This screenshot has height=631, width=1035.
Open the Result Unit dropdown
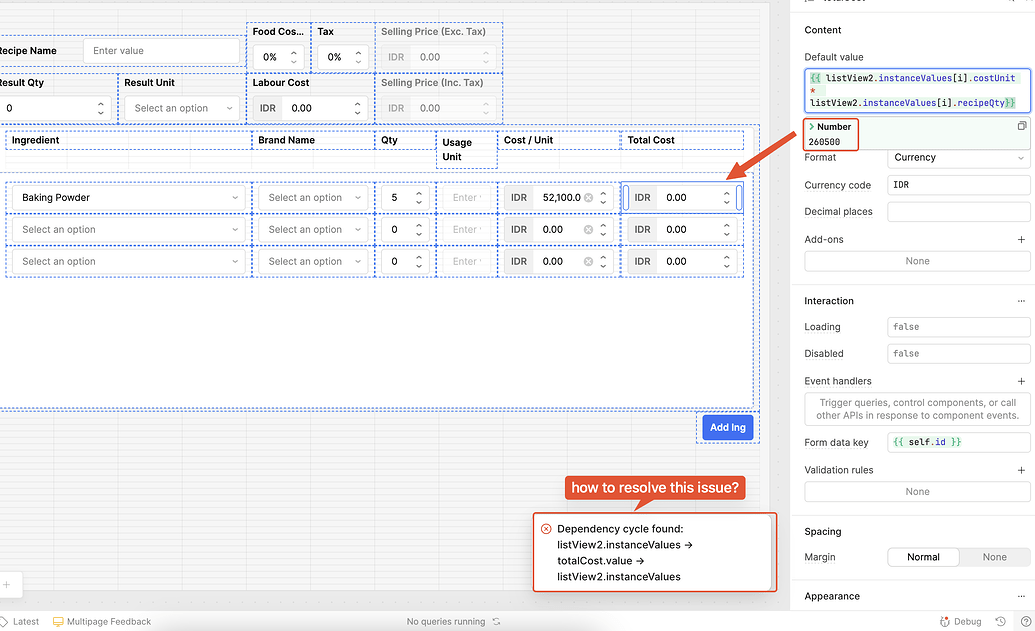click(182, 108)
